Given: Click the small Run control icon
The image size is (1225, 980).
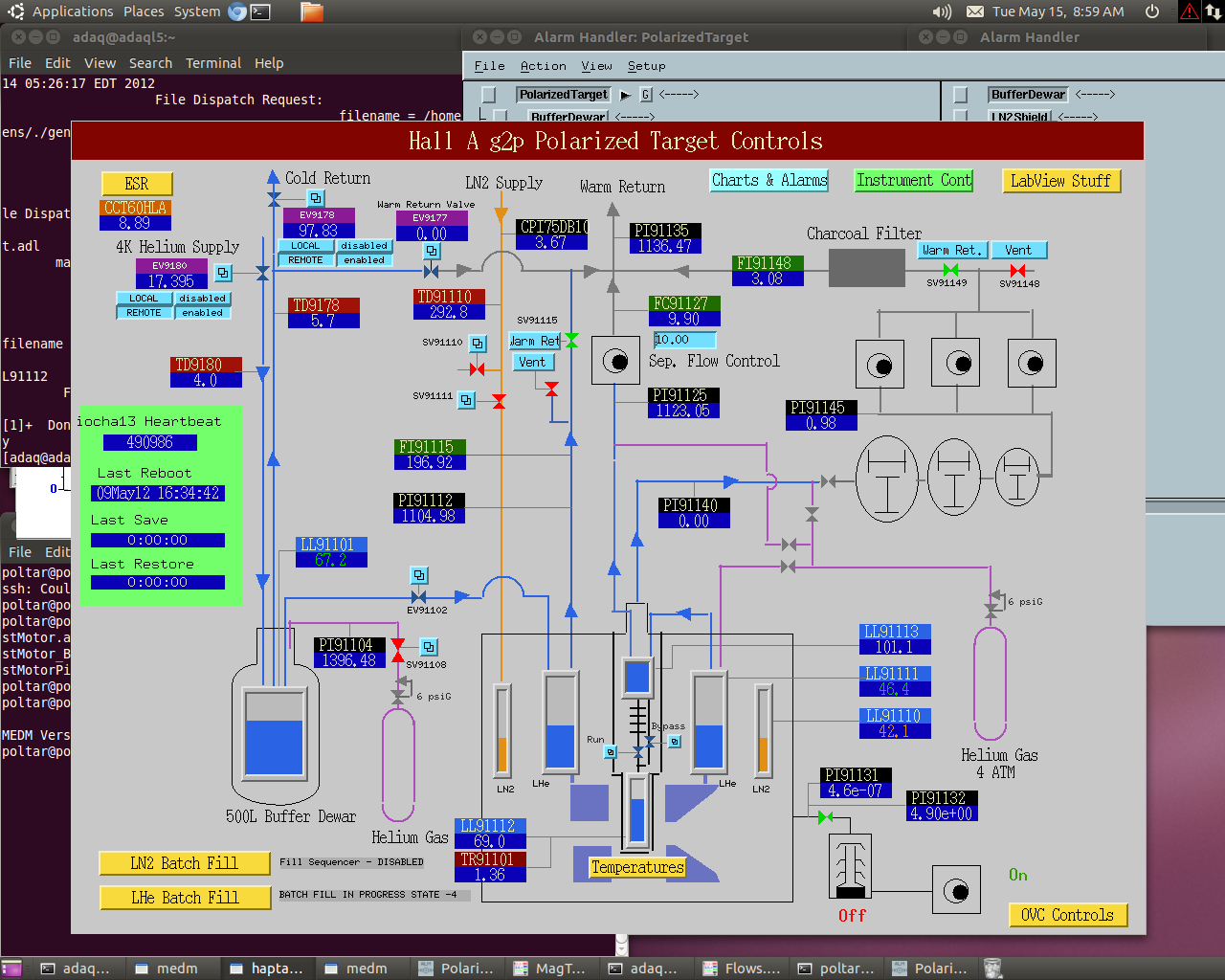Looking at the screenshot, I should pyautogui.click(x=611, y=752).
